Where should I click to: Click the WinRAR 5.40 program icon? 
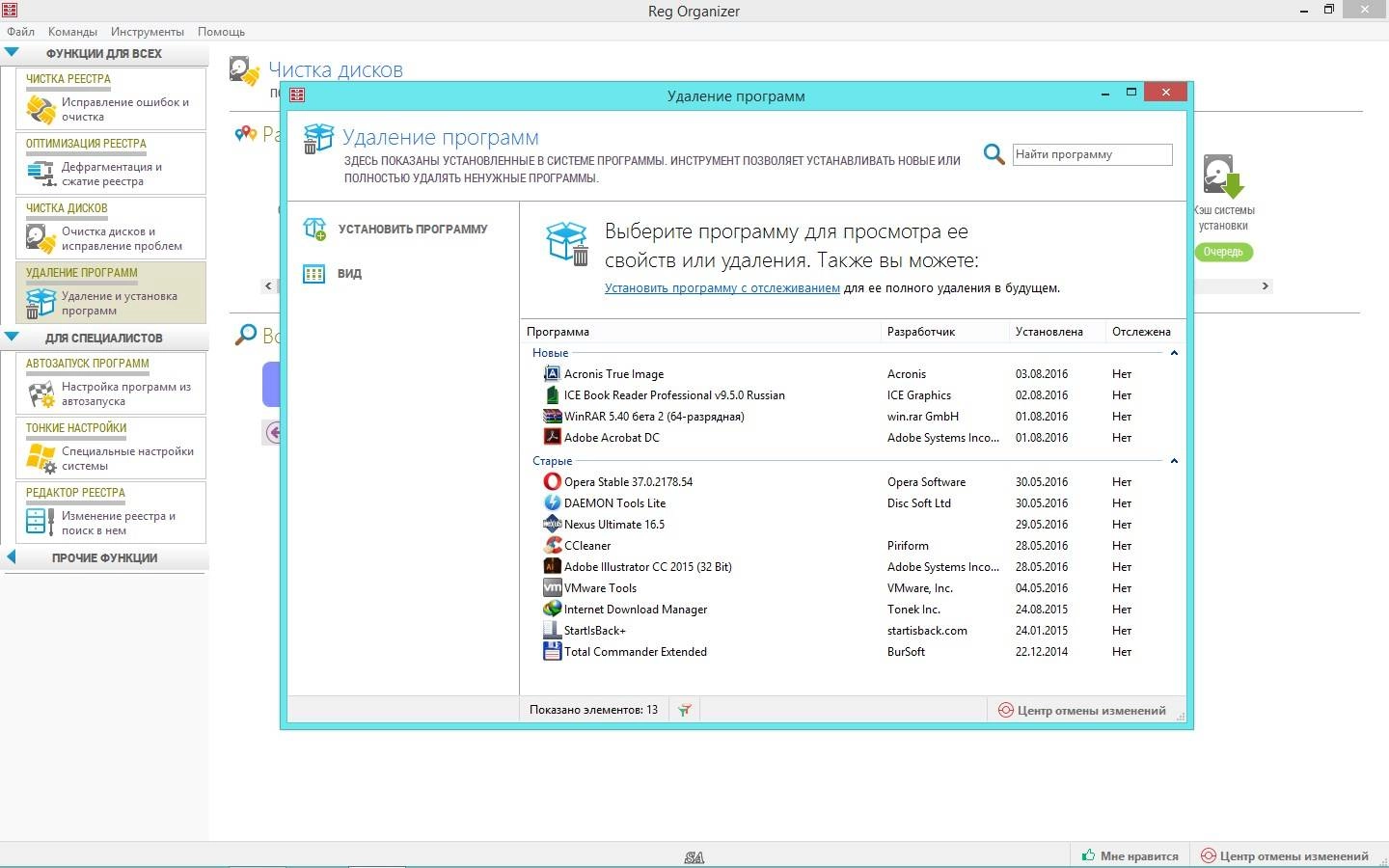tap(552, 416)
